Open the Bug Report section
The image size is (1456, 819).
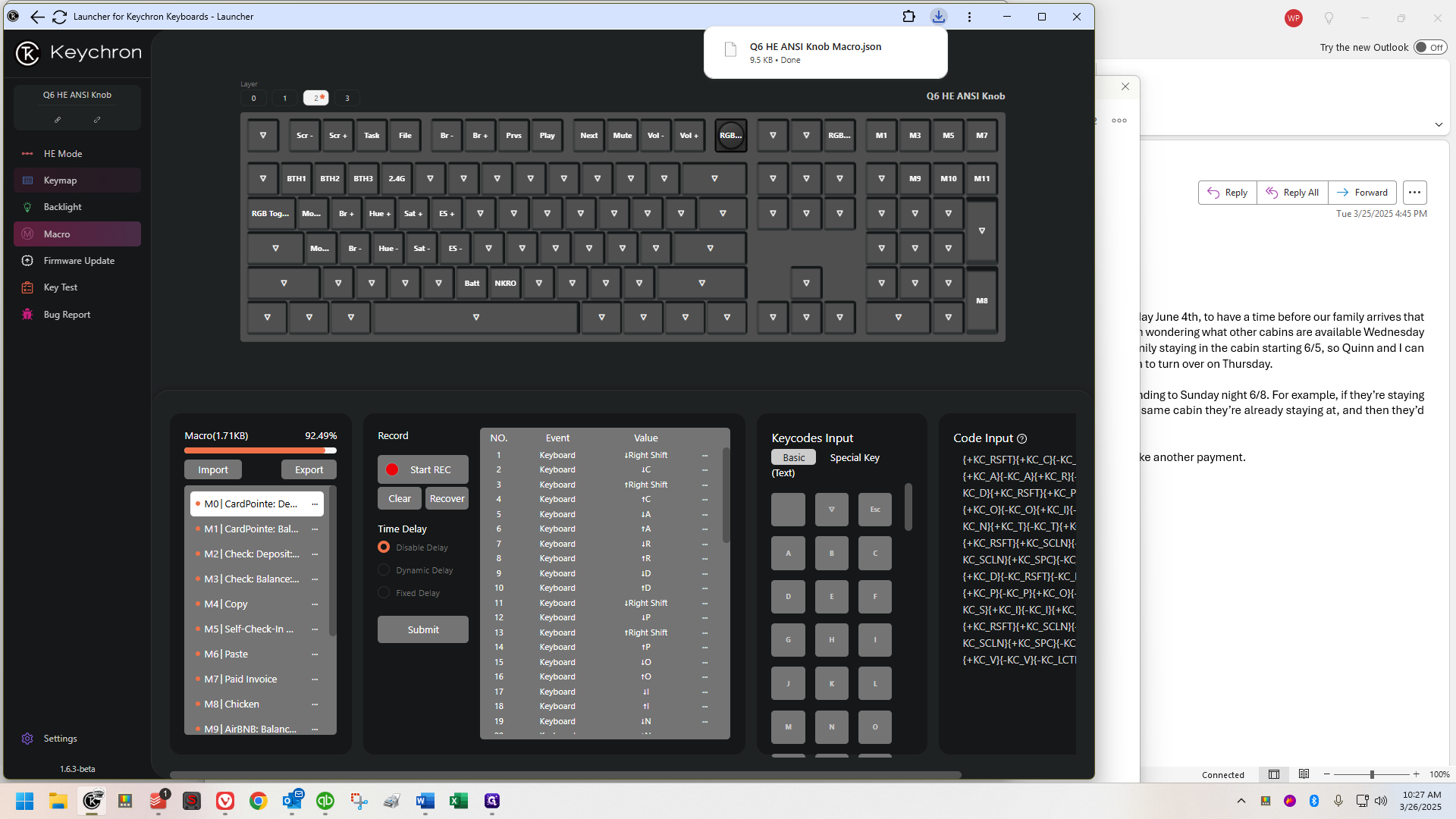[77, 315]
